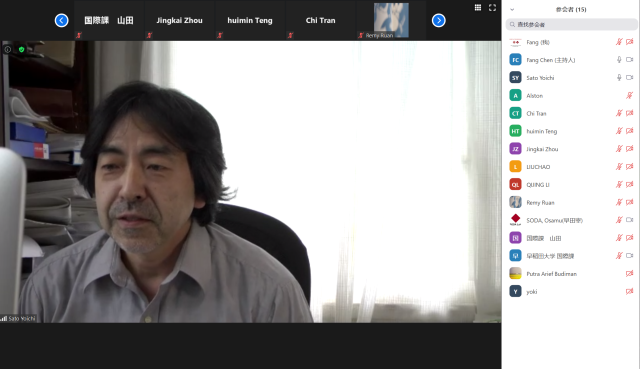The width and height of the screenshot is (640, 369).
Task: Toggle Sato Yoichi's microphone icon
Action: pos(619,78)
